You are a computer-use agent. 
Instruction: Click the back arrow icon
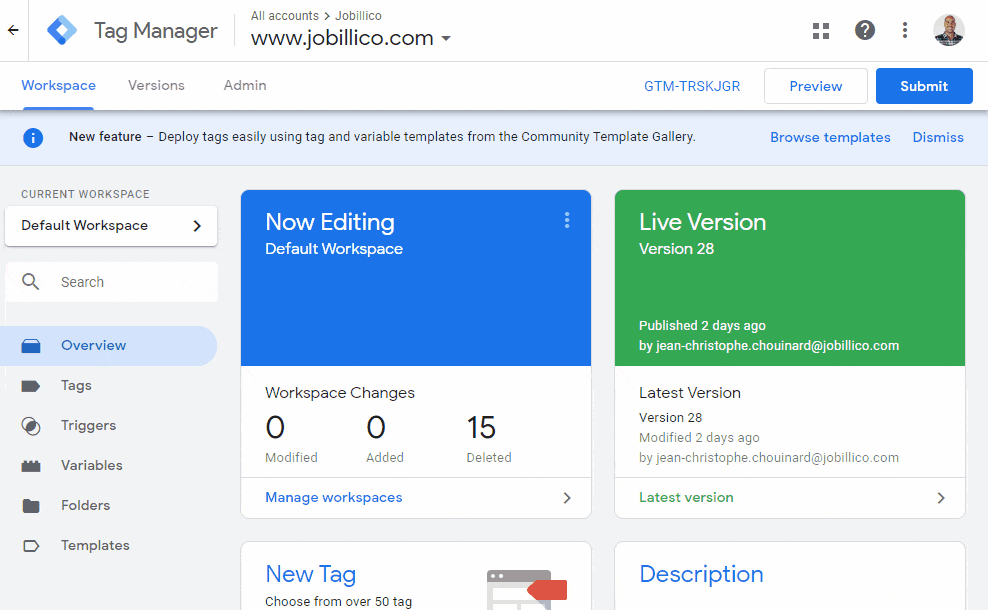pyautogui.click(x=13, y=30)
